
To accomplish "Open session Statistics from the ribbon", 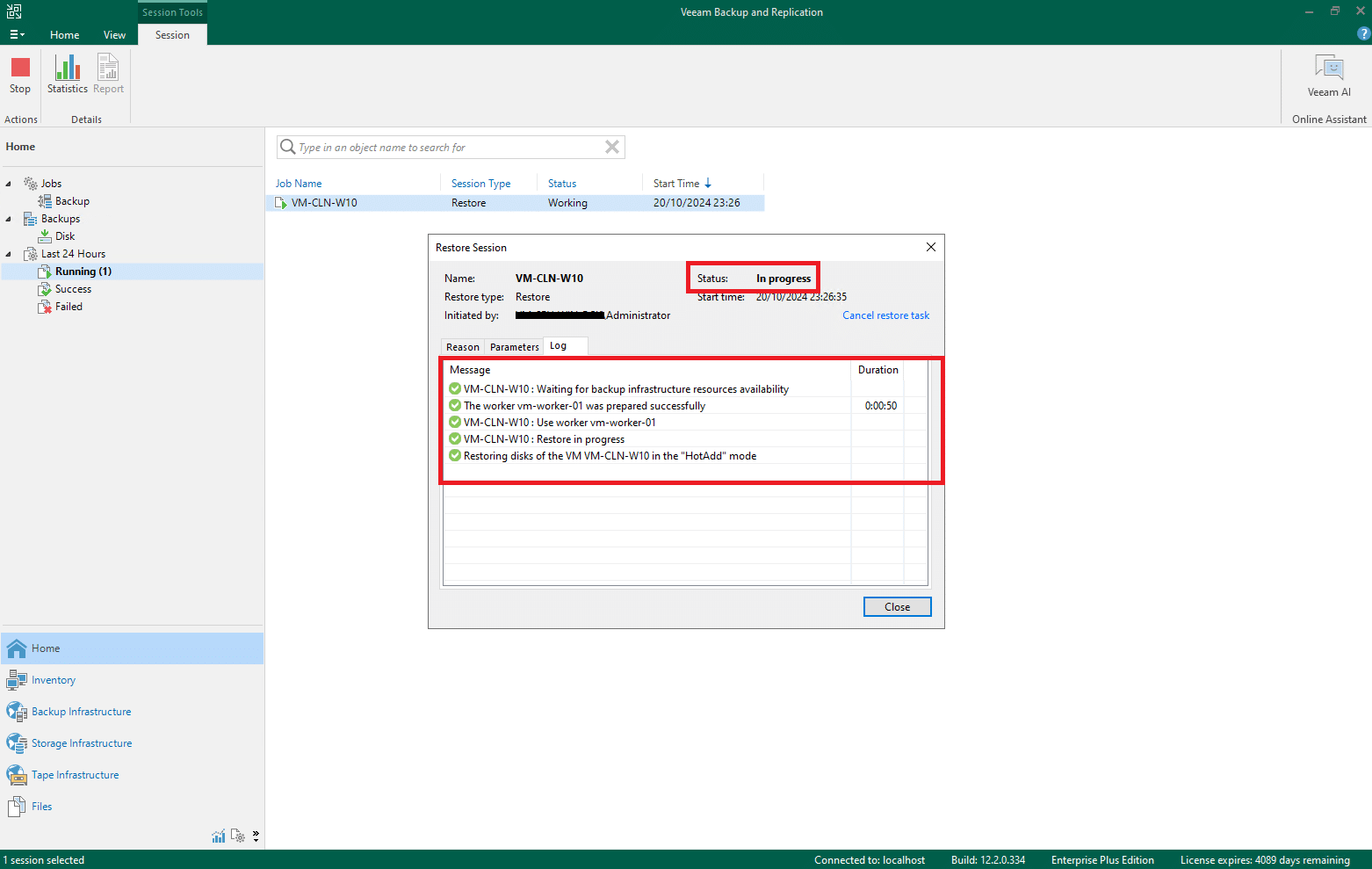I will [x=68, y=75].
